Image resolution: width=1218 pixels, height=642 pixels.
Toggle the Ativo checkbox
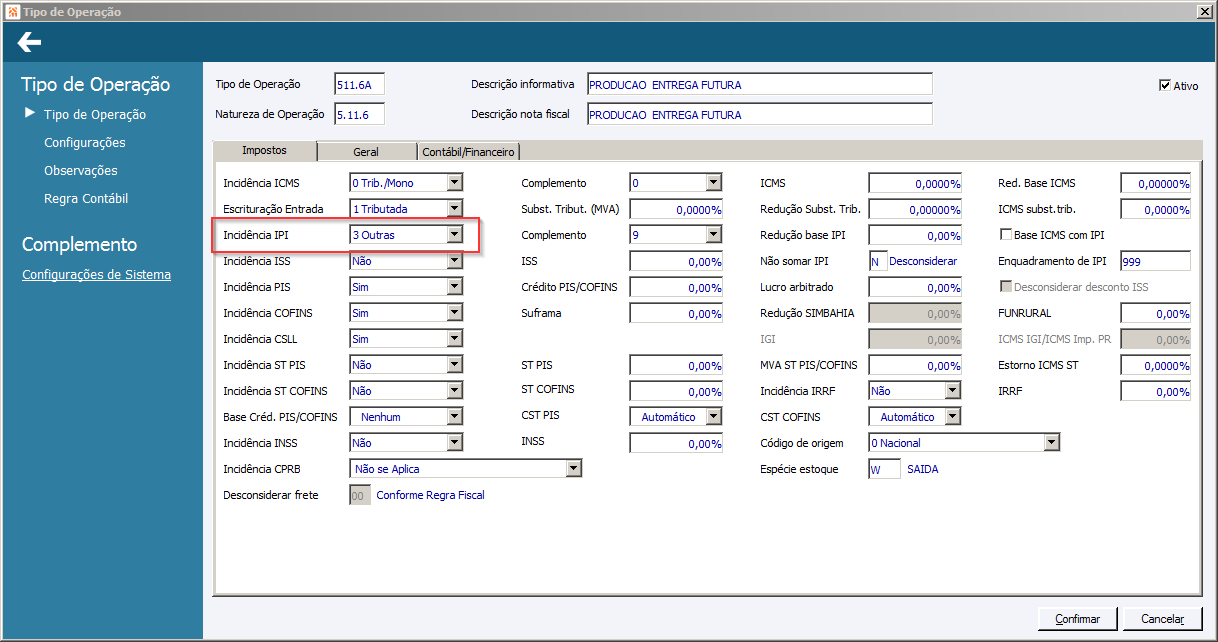click(x=1165, y=86)
